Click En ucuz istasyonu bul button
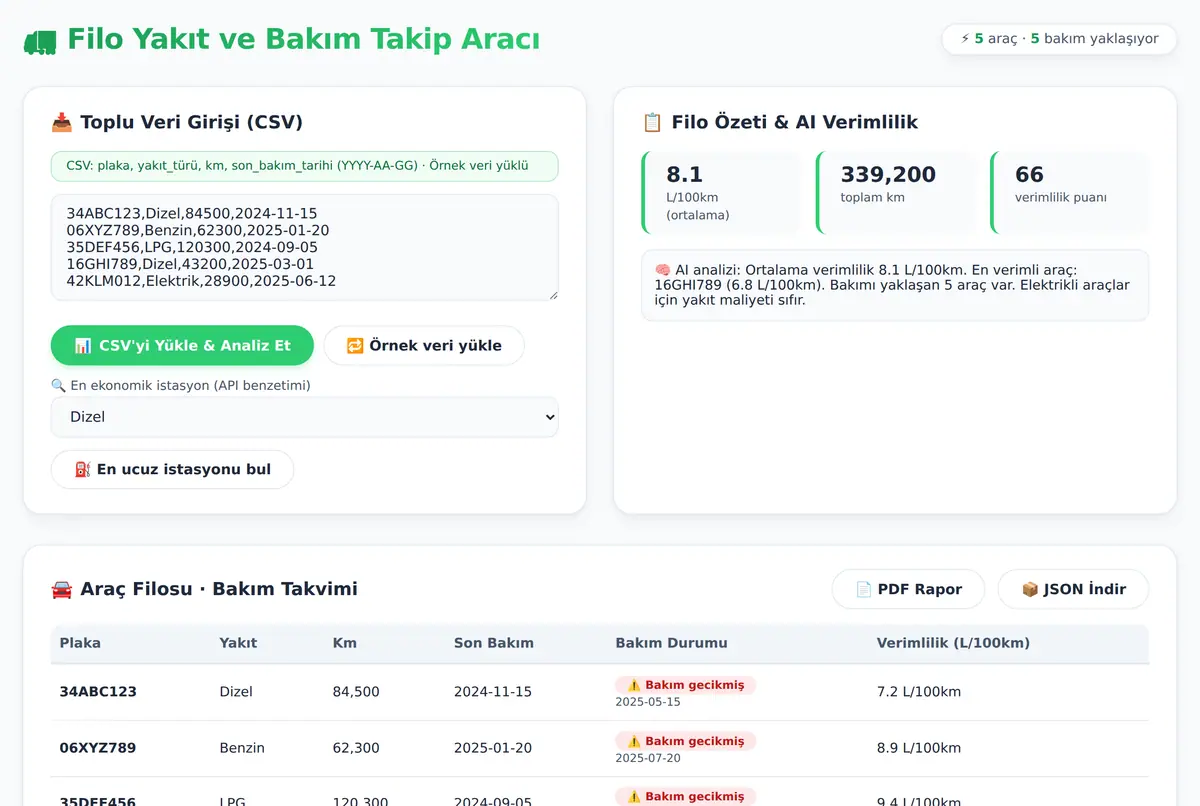This screenshot has height=806, width=1200. coord(172,469)
